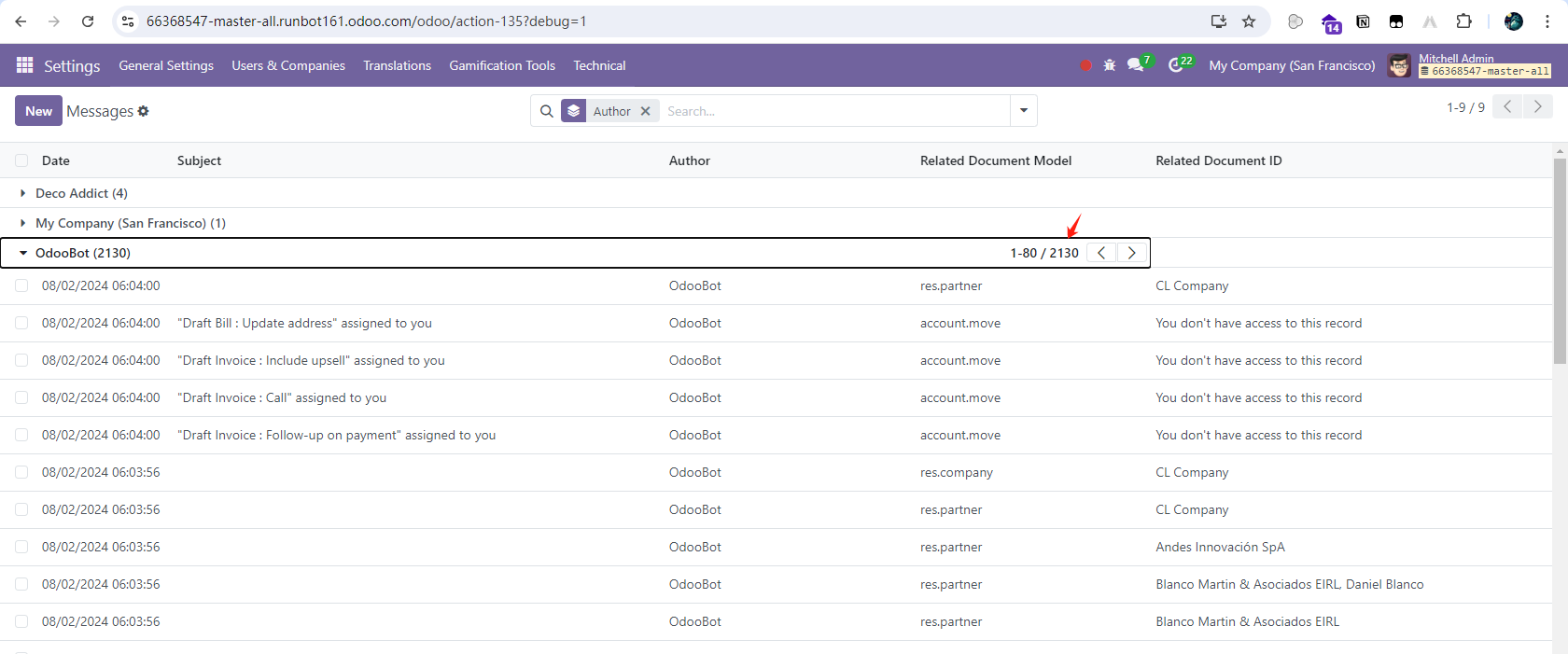1568x654 pixels.
Task: Open the browser extensions puzzle icon
Action: (x=1463, y=21)
